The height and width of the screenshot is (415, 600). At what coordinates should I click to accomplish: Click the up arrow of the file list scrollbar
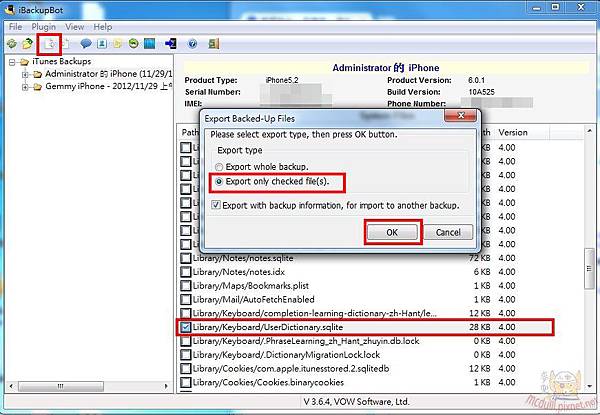pos(589,131)
